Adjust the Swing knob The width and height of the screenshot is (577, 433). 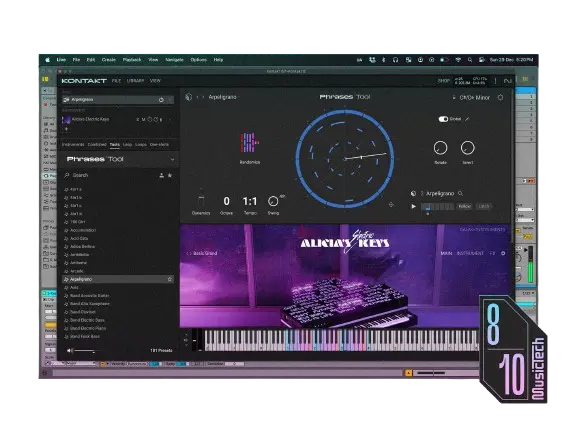tap(273, 201)
